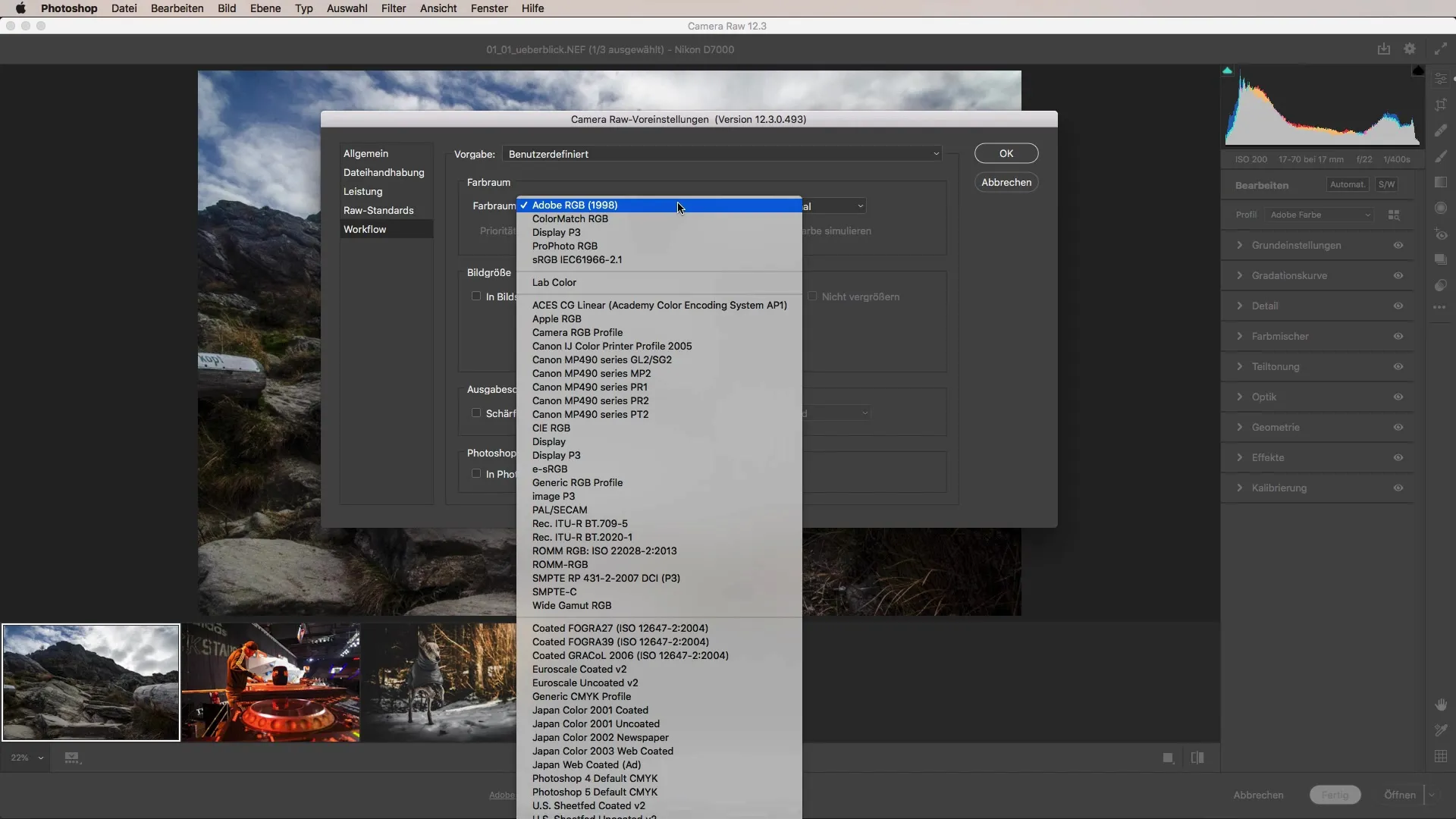Click the single view square icon

tap(1169, 758)
